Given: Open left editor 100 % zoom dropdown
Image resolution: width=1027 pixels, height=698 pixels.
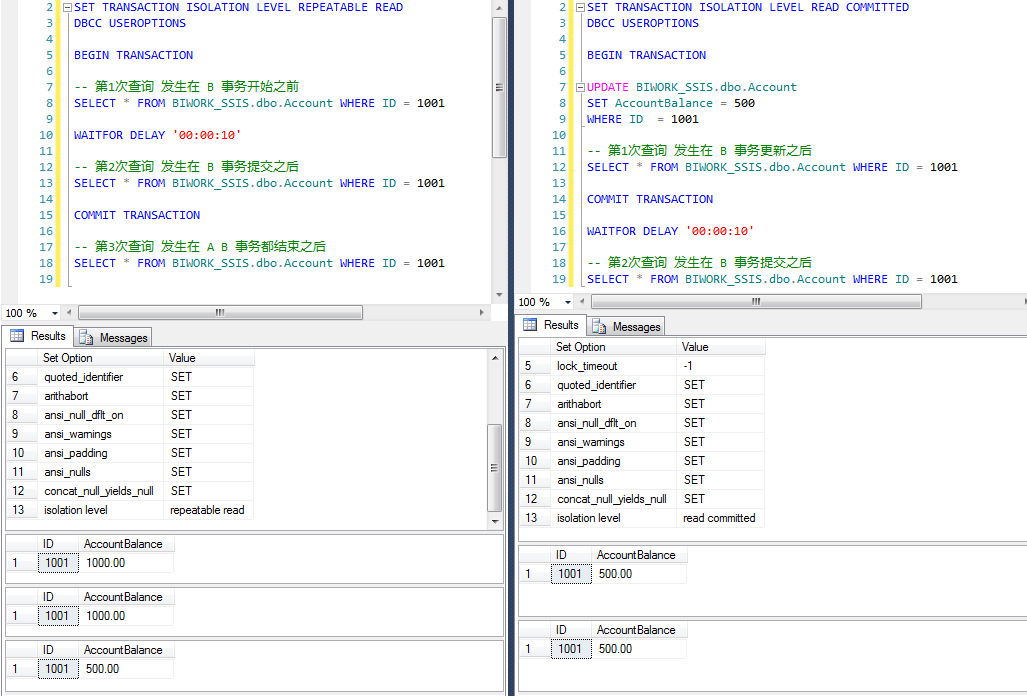Looking at the screenshot, I should 55,313.
